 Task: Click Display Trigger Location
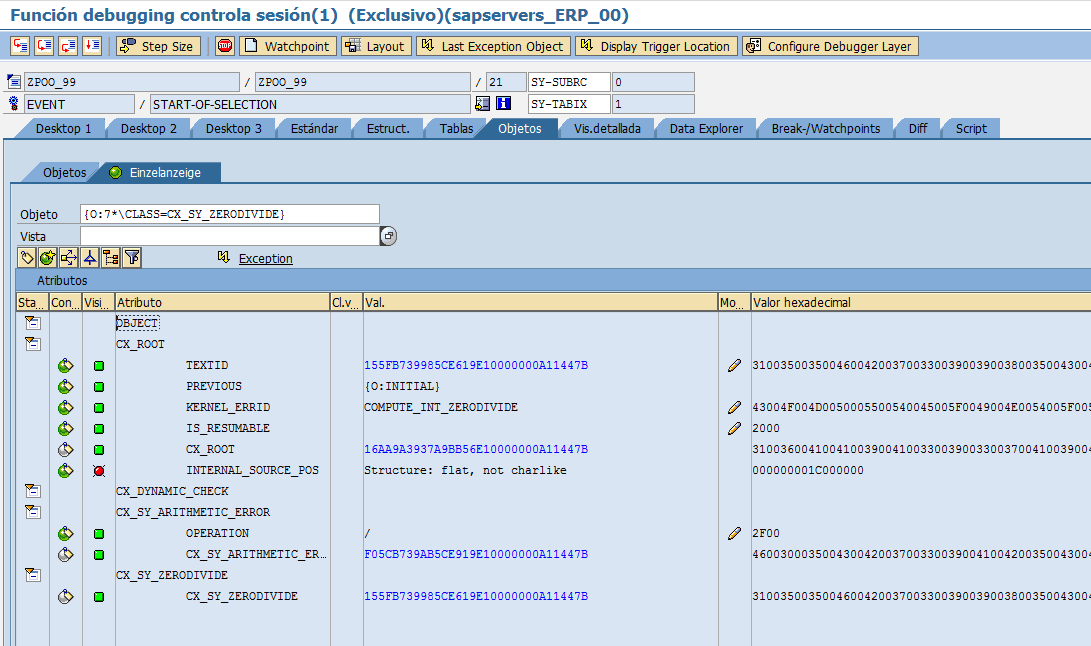coord(656,46)
